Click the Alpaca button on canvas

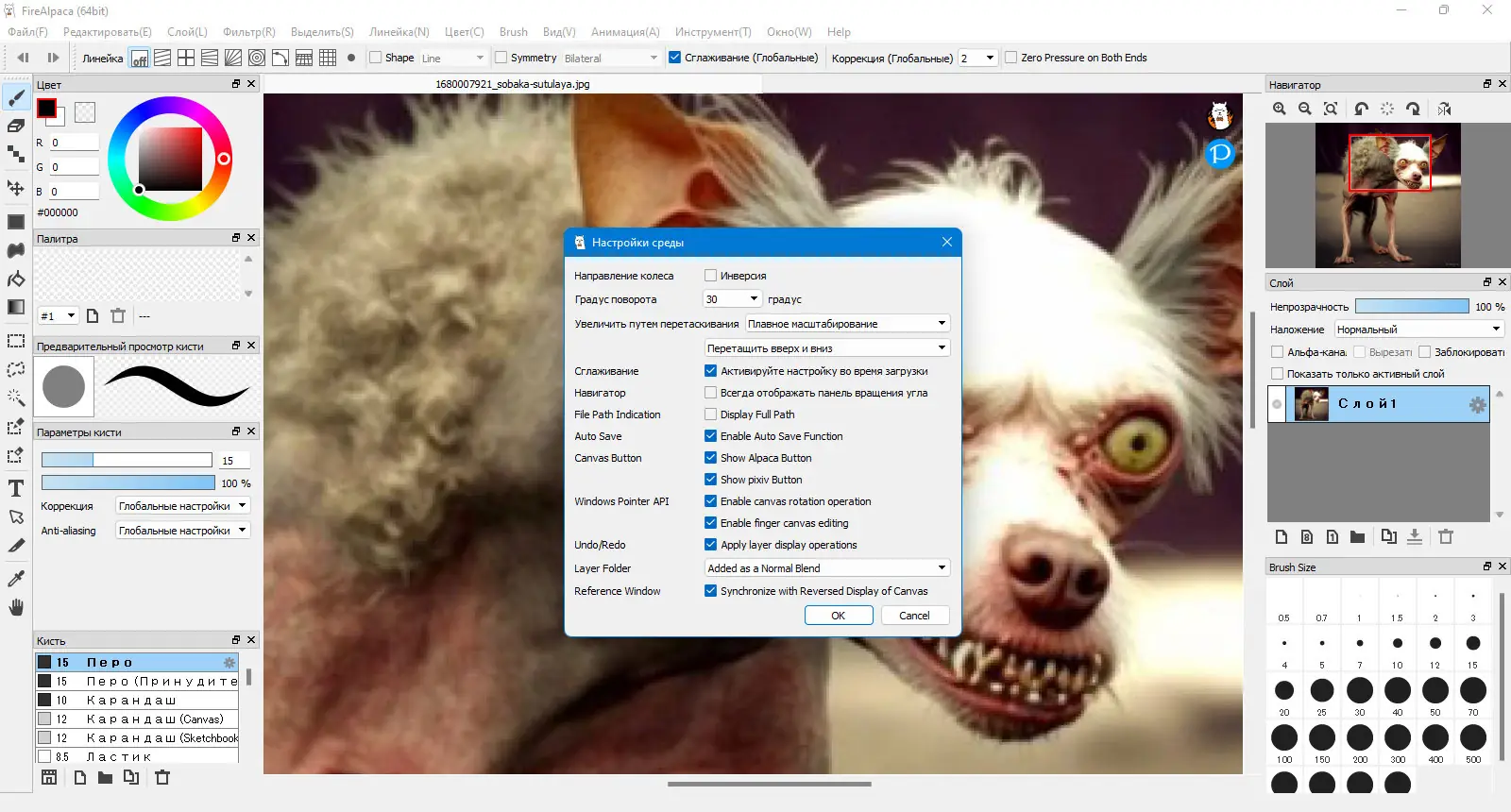tap(1220, 116)
